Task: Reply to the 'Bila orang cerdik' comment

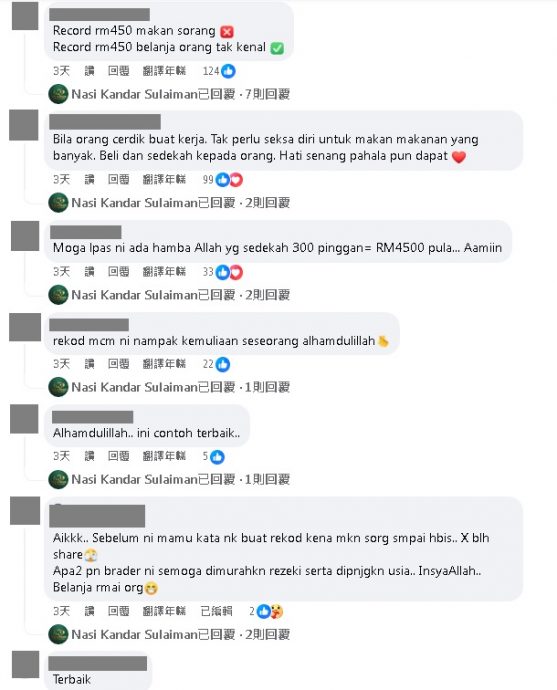Action: (119, 180)
